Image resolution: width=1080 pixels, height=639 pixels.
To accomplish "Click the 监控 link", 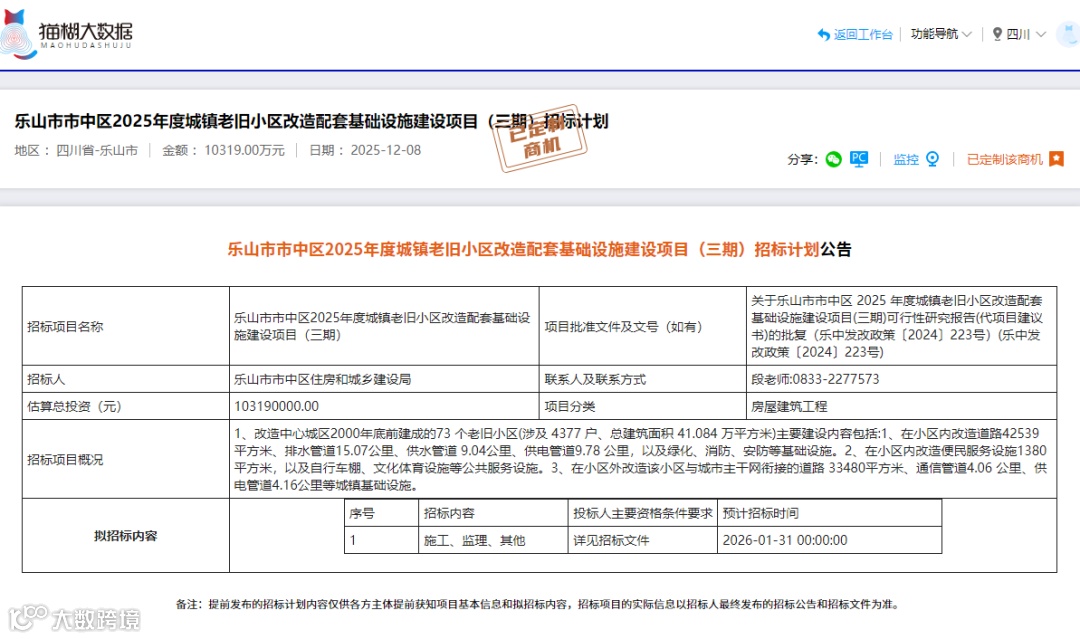I will tap(906, 159).
